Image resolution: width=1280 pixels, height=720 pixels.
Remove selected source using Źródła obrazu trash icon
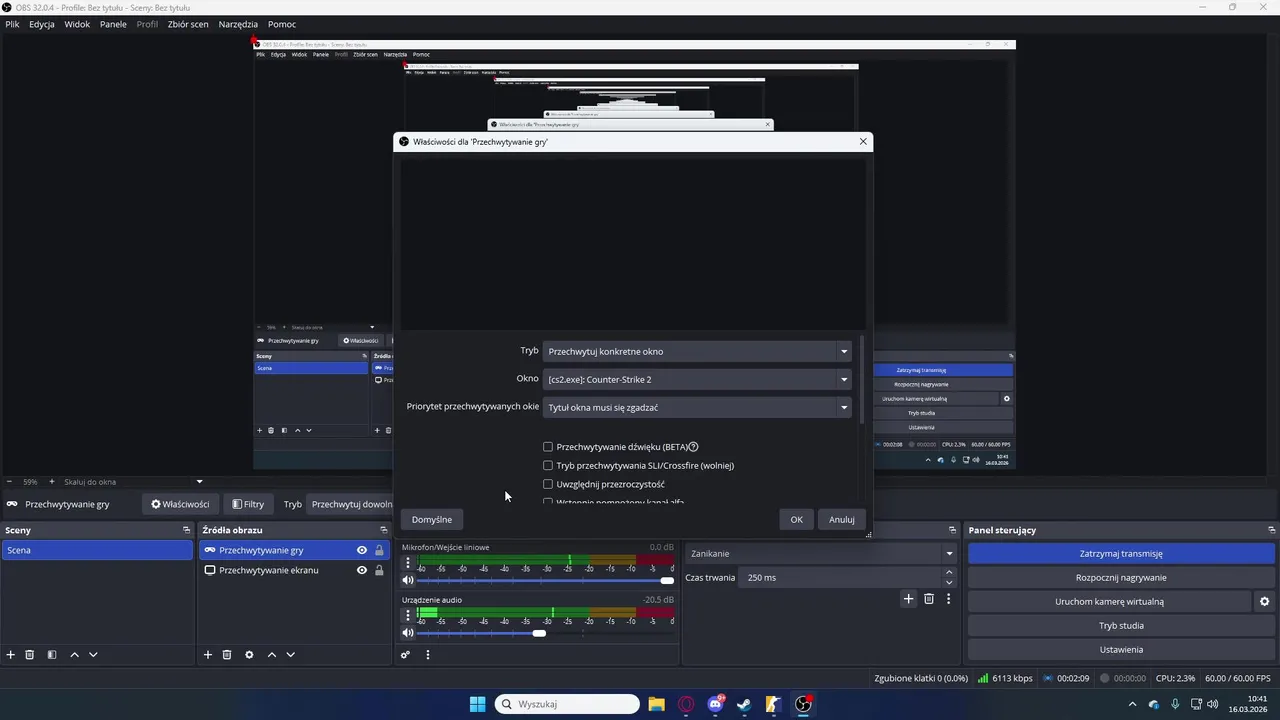(227, 655)
